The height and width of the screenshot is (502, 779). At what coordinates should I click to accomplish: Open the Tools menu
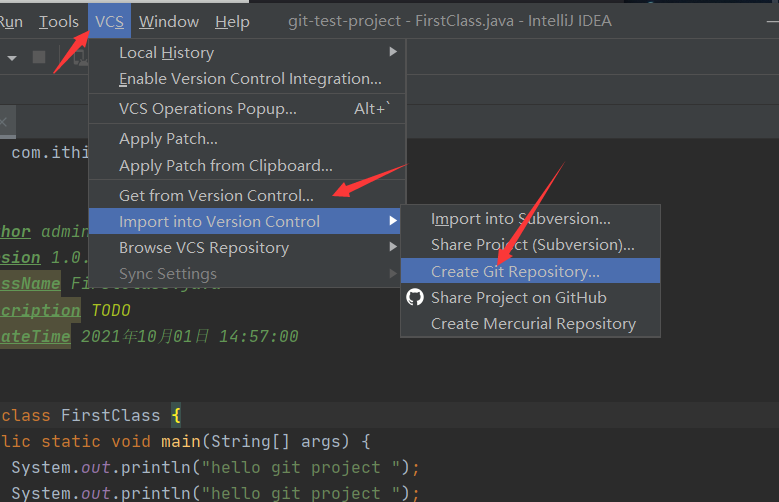pos(59,21)
